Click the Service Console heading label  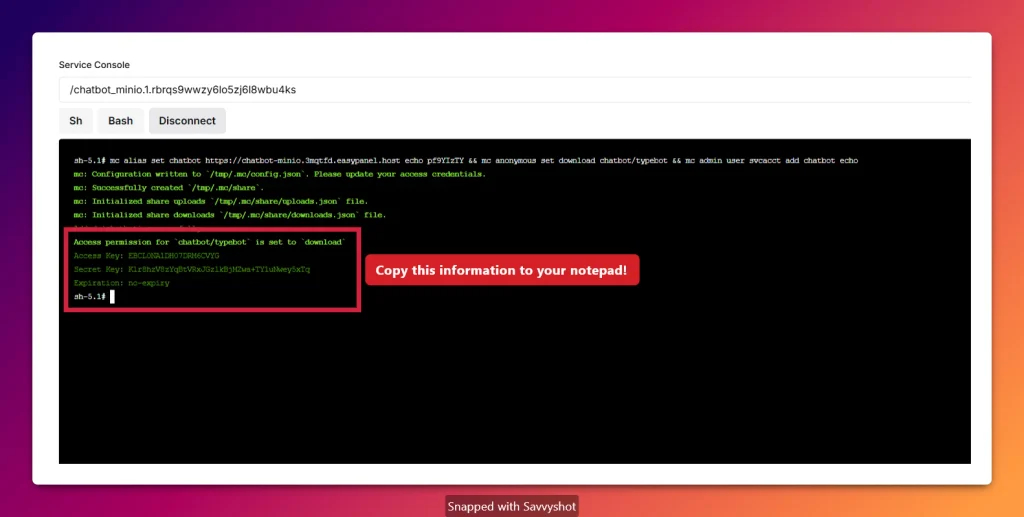tap(94, 65)
